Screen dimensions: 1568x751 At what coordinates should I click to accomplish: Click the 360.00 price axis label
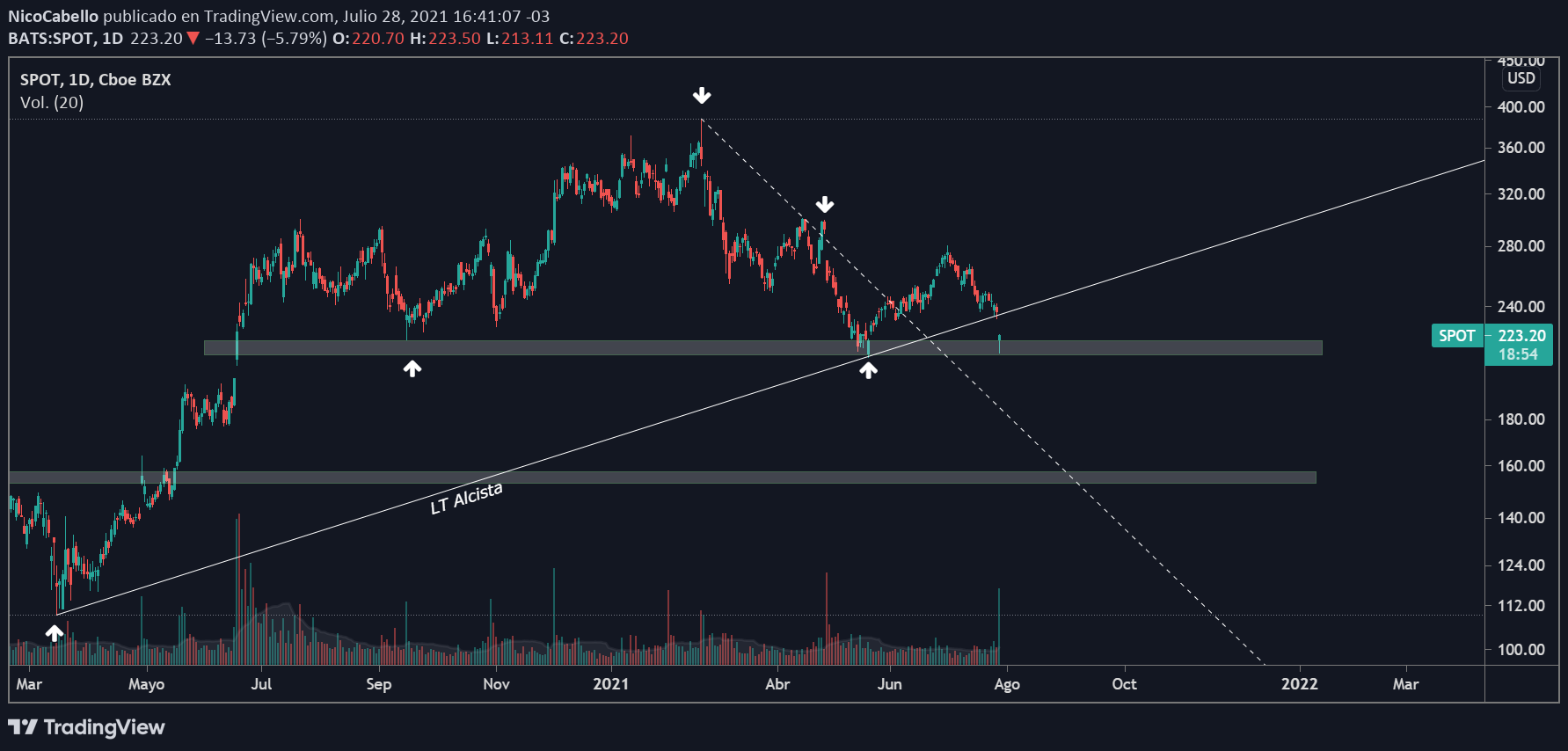(1521, 147)
